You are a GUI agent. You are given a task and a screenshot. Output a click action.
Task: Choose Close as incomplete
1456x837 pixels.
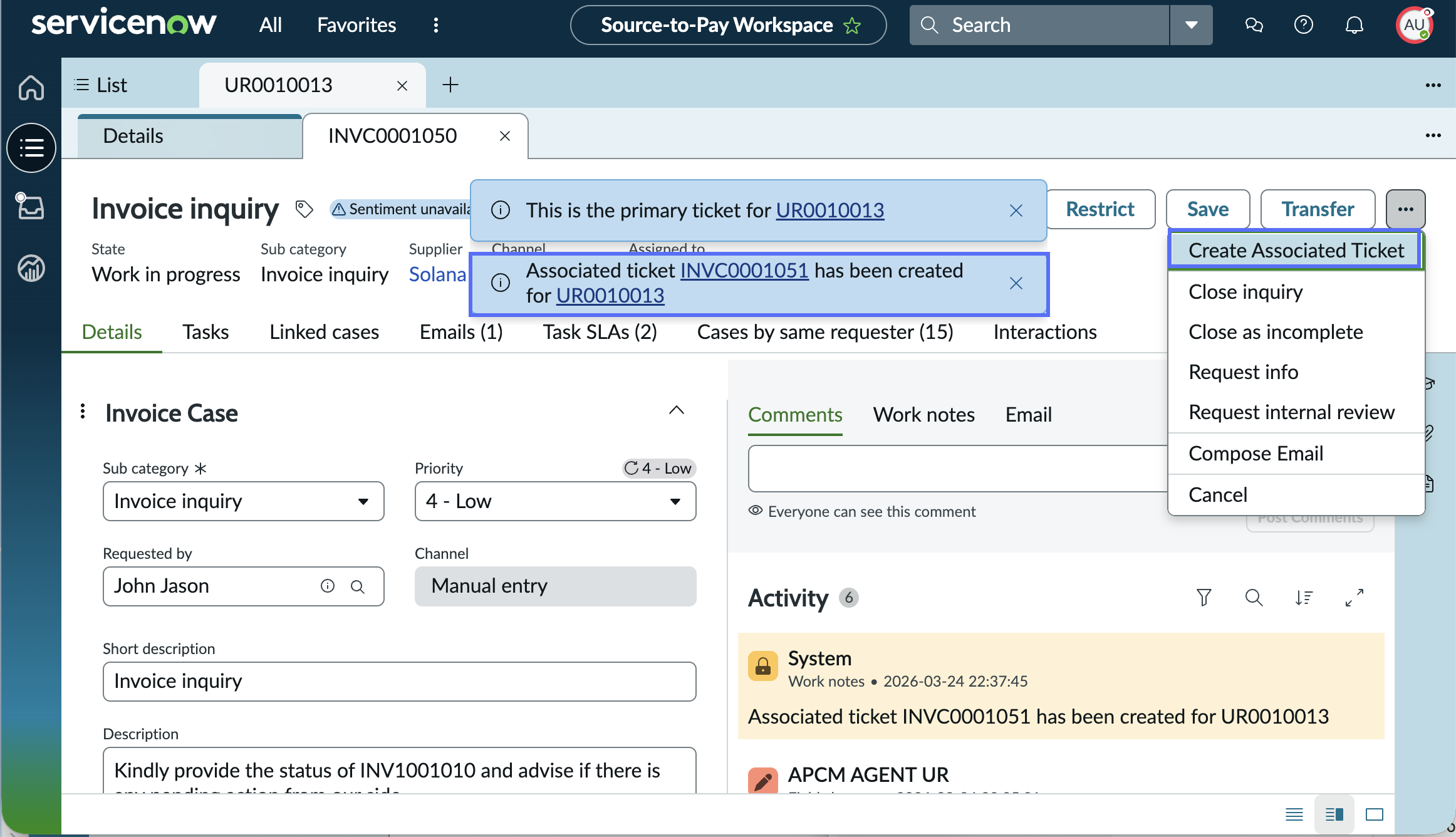(1296, 332)
